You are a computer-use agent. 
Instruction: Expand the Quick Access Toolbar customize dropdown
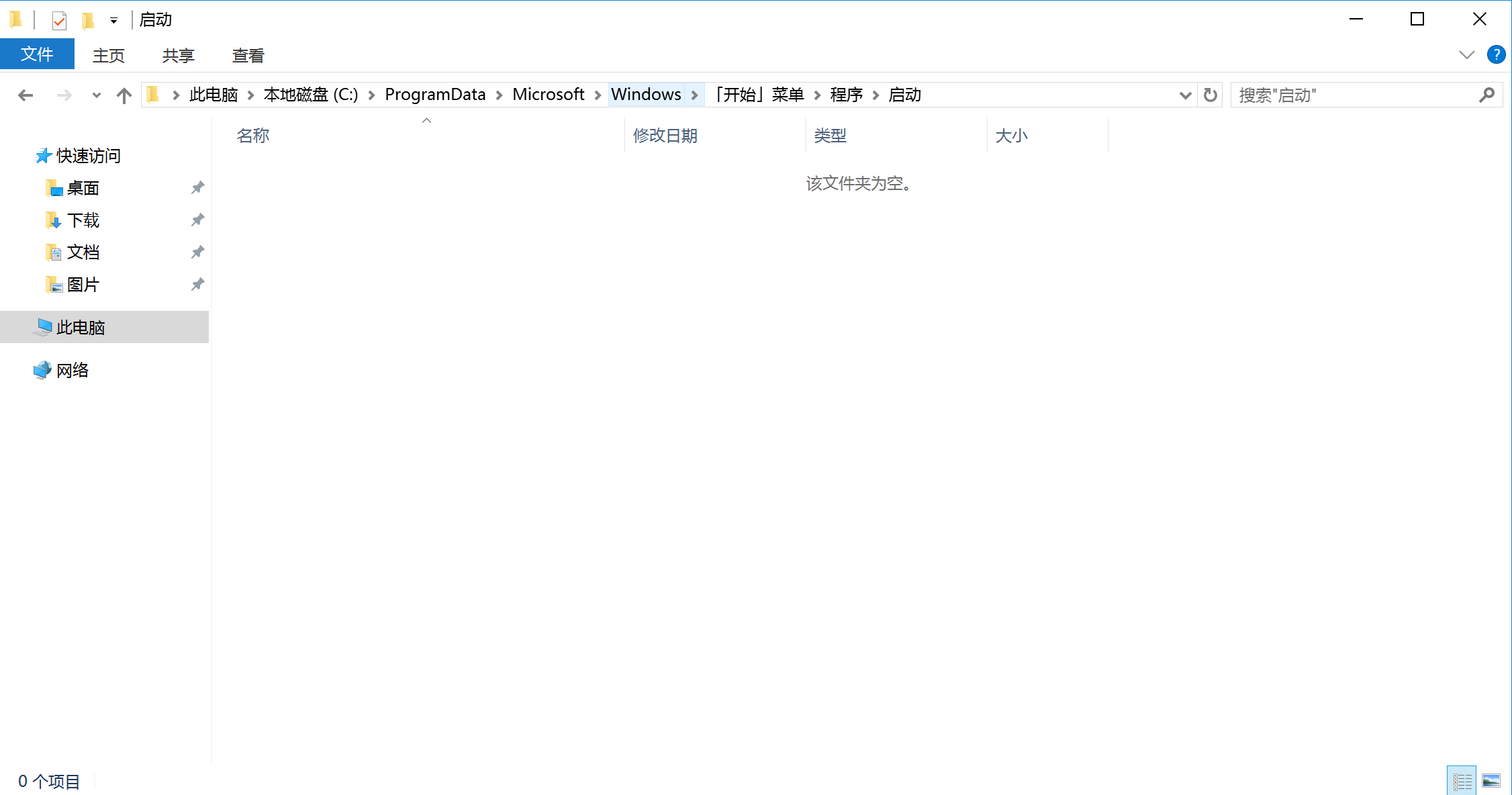click(113, 19)
